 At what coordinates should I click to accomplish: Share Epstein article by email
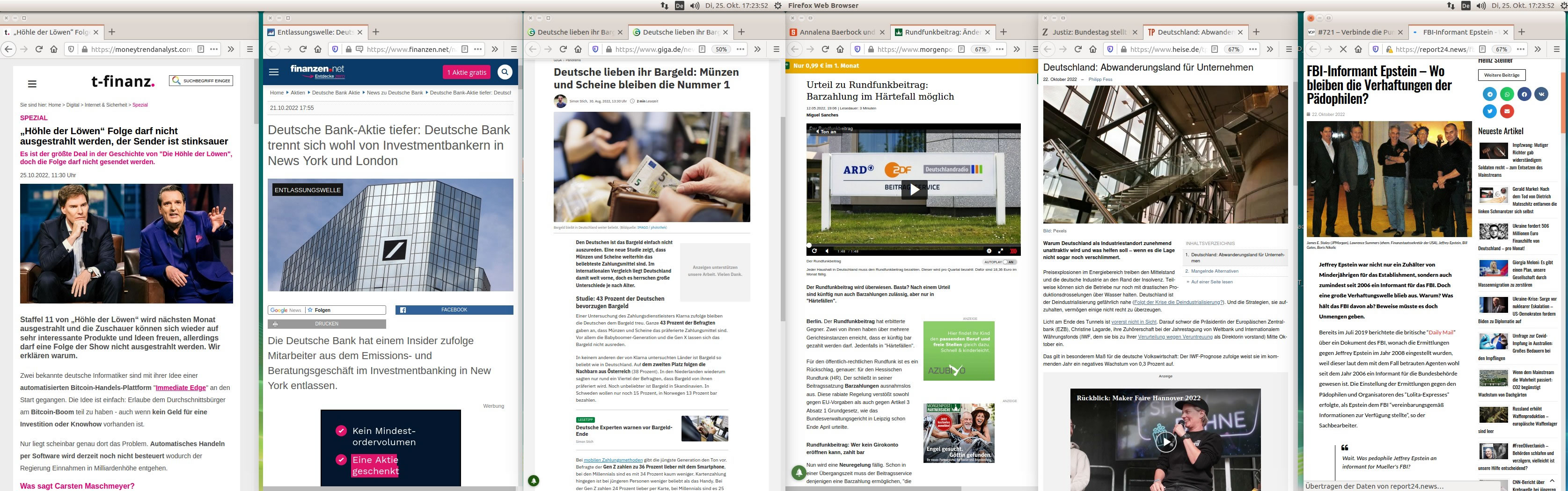(x=1507, y=111)
